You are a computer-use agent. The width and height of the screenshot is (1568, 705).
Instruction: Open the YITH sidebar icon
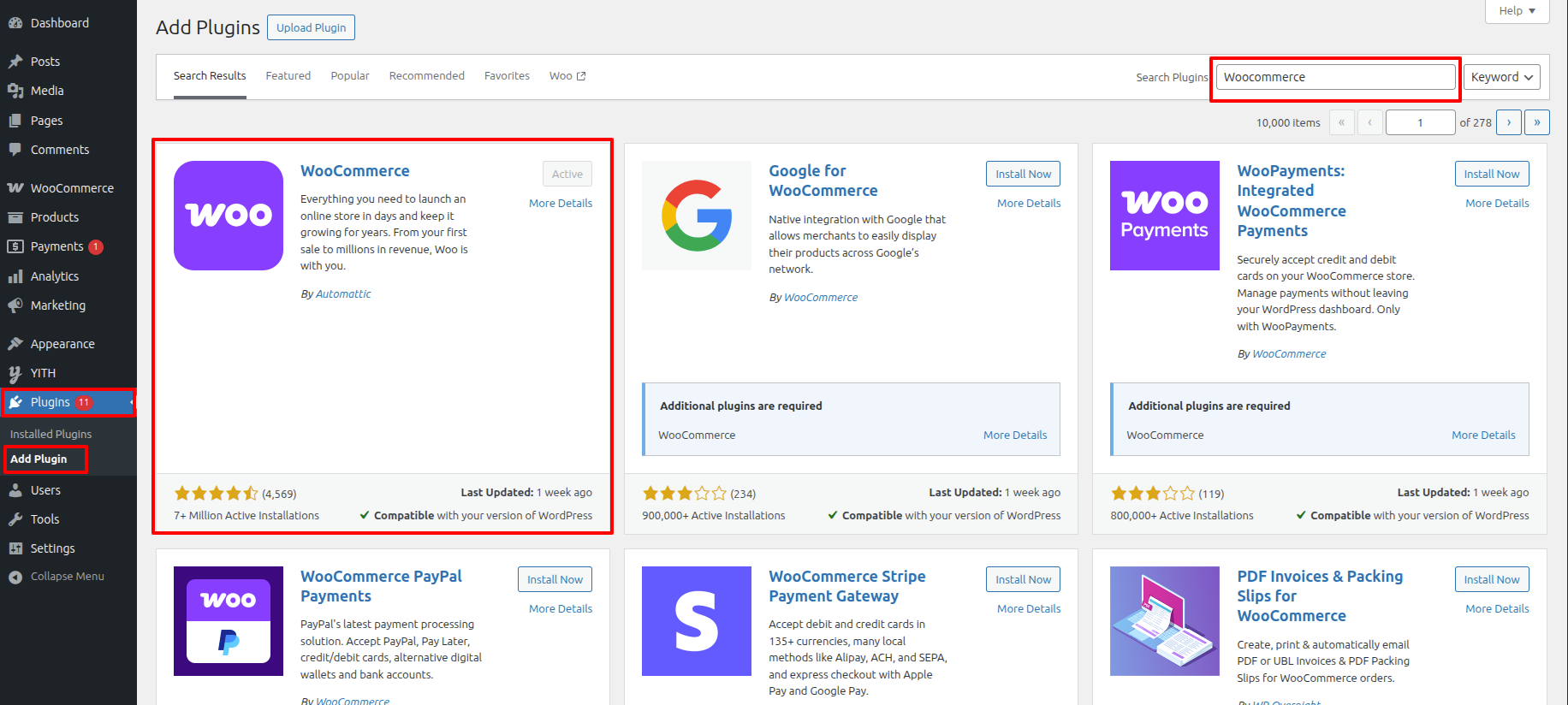point(15,373)
